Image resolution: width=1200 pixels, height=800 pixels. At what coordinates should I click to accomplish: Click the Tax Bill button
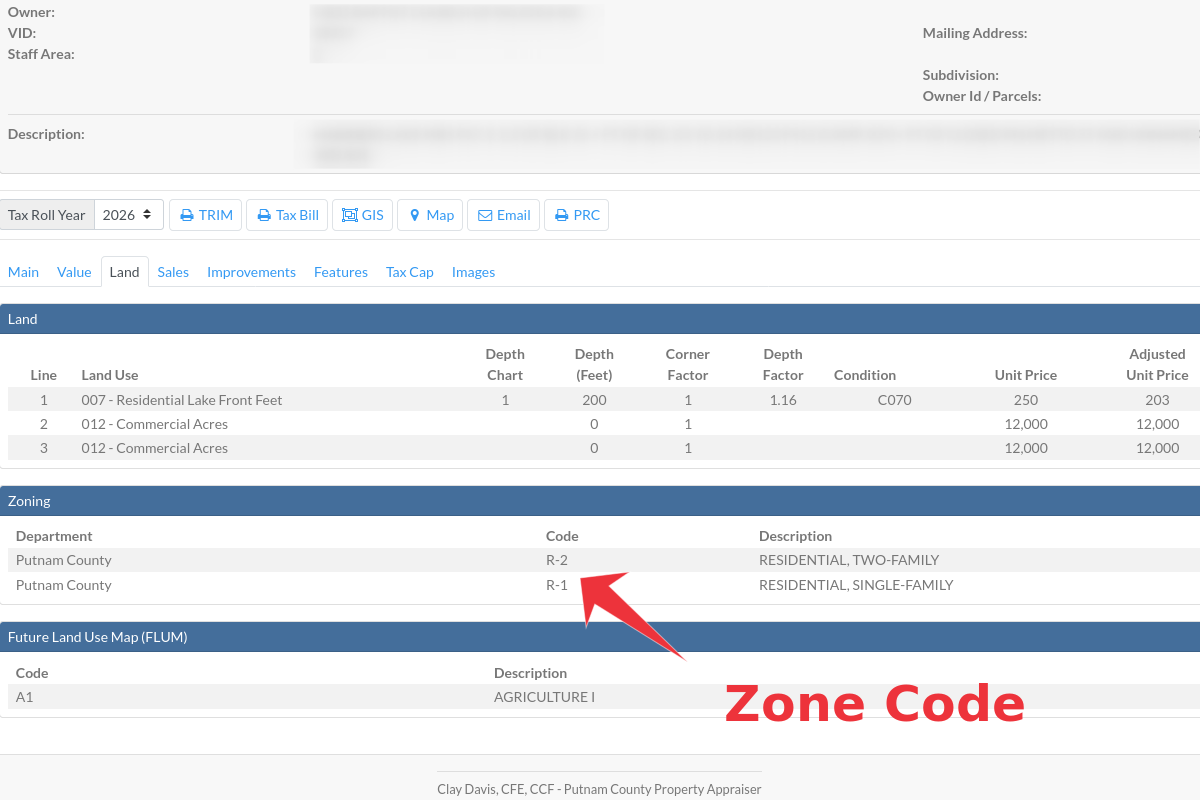(x=287, y=214)
